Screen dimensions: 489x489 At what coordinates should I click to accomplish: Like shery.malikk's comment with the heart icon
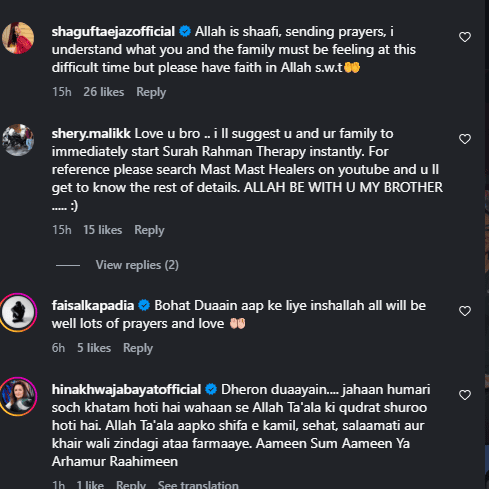click(465, 139)
